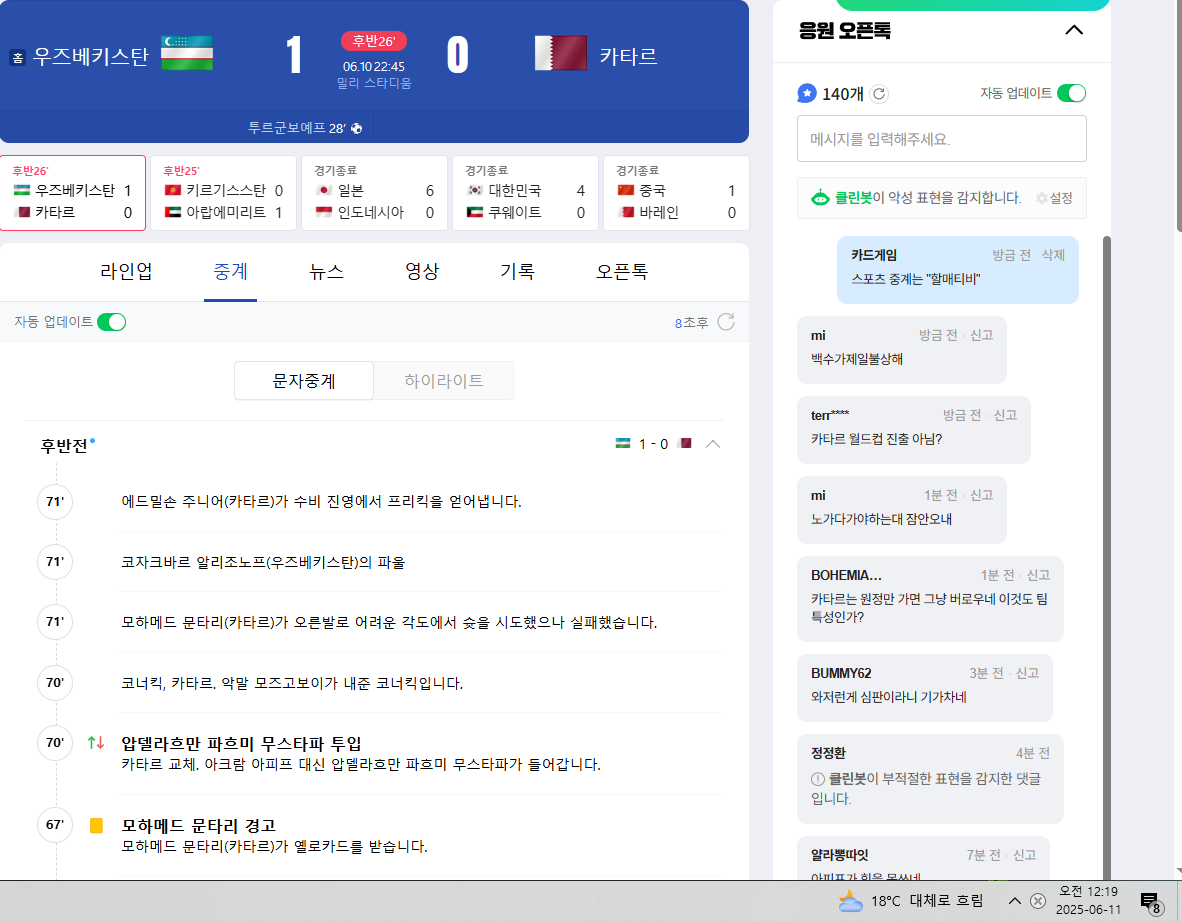Screen dimensions: 1182x921
Task: Collapse the 응원 오픈톡 panel
Action: (1074, 30)
